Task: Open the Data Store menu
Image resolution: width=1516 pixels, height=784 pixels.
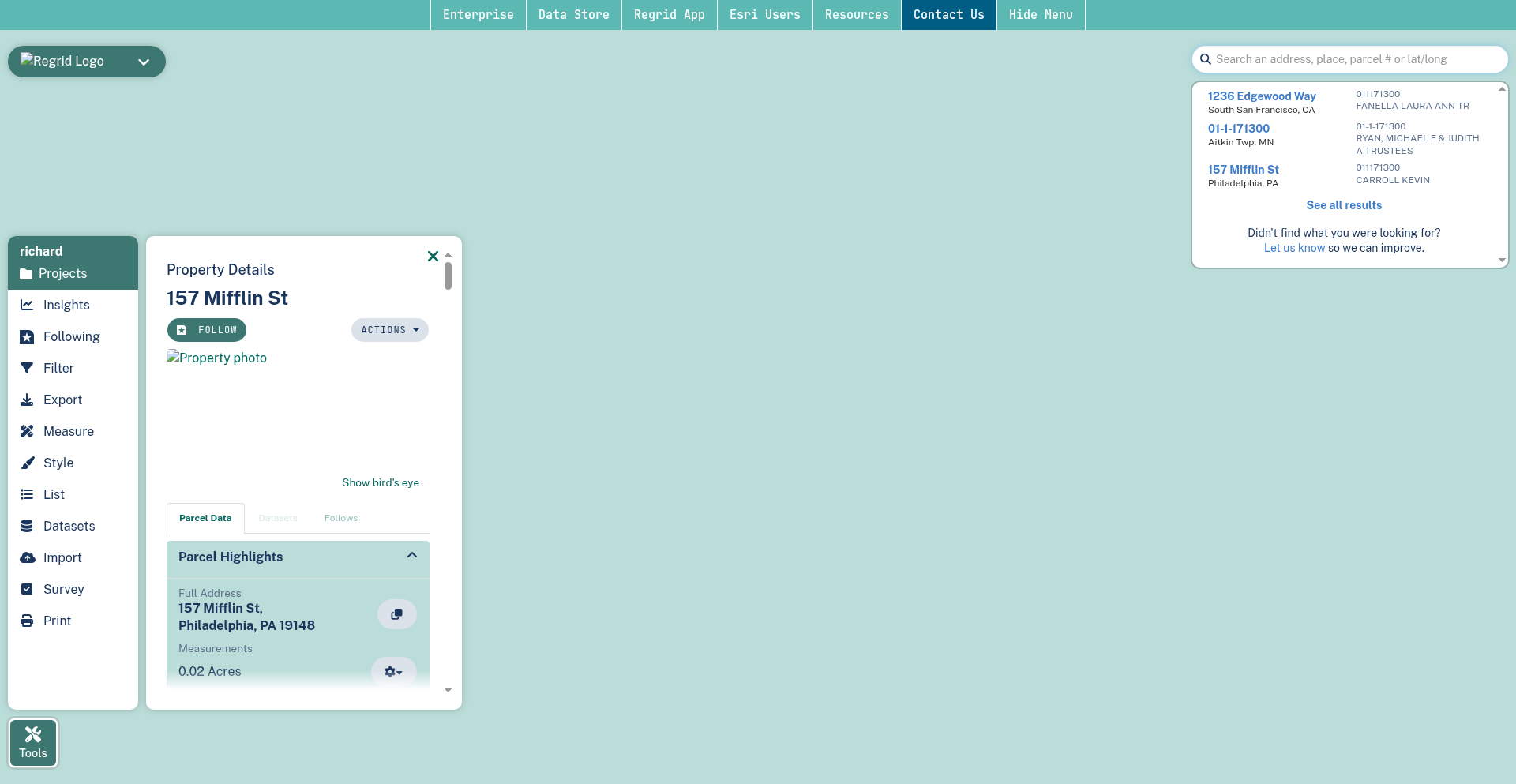Action: (573, 15)
